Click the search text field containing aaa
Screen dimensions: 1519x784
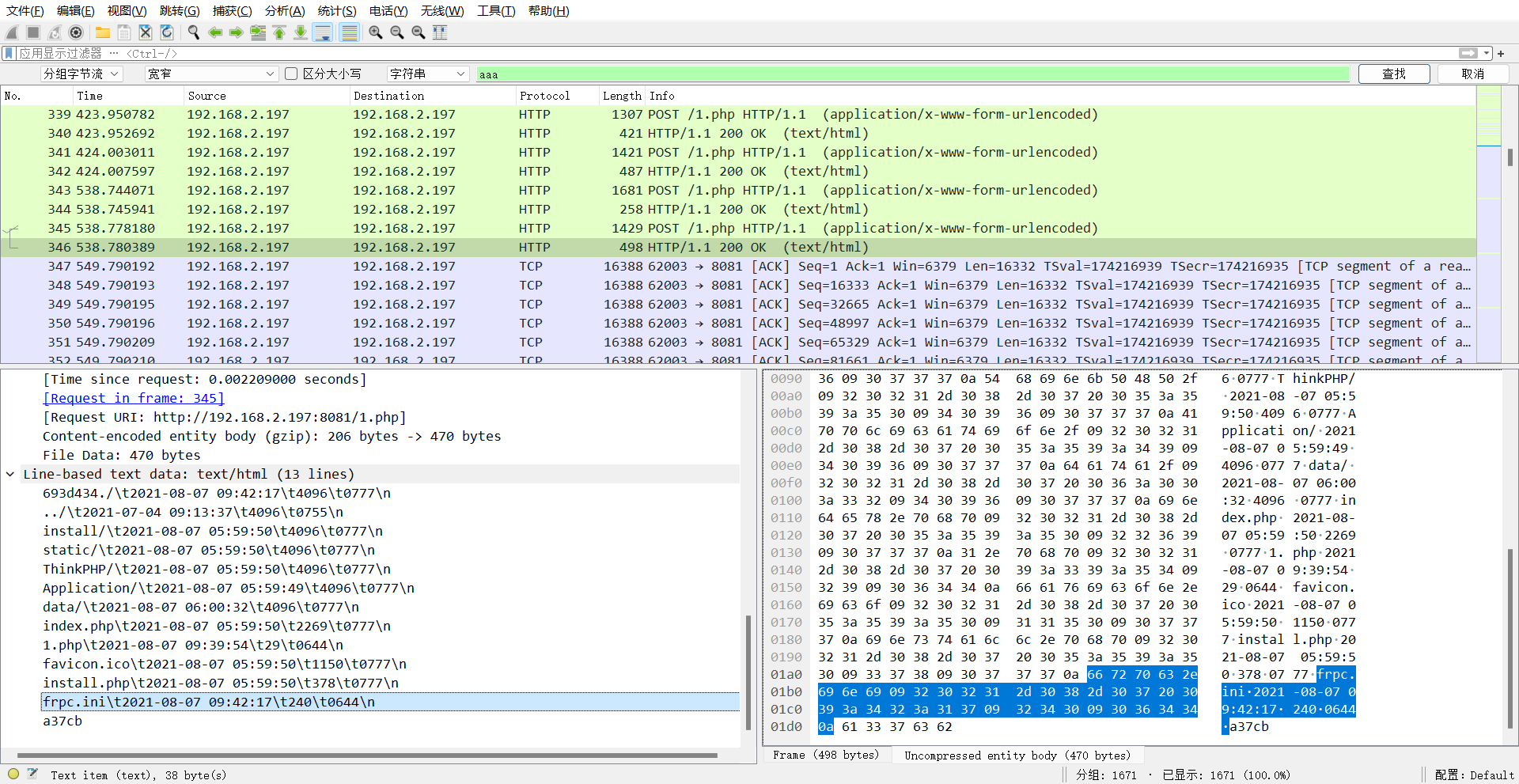coord(913,74)
